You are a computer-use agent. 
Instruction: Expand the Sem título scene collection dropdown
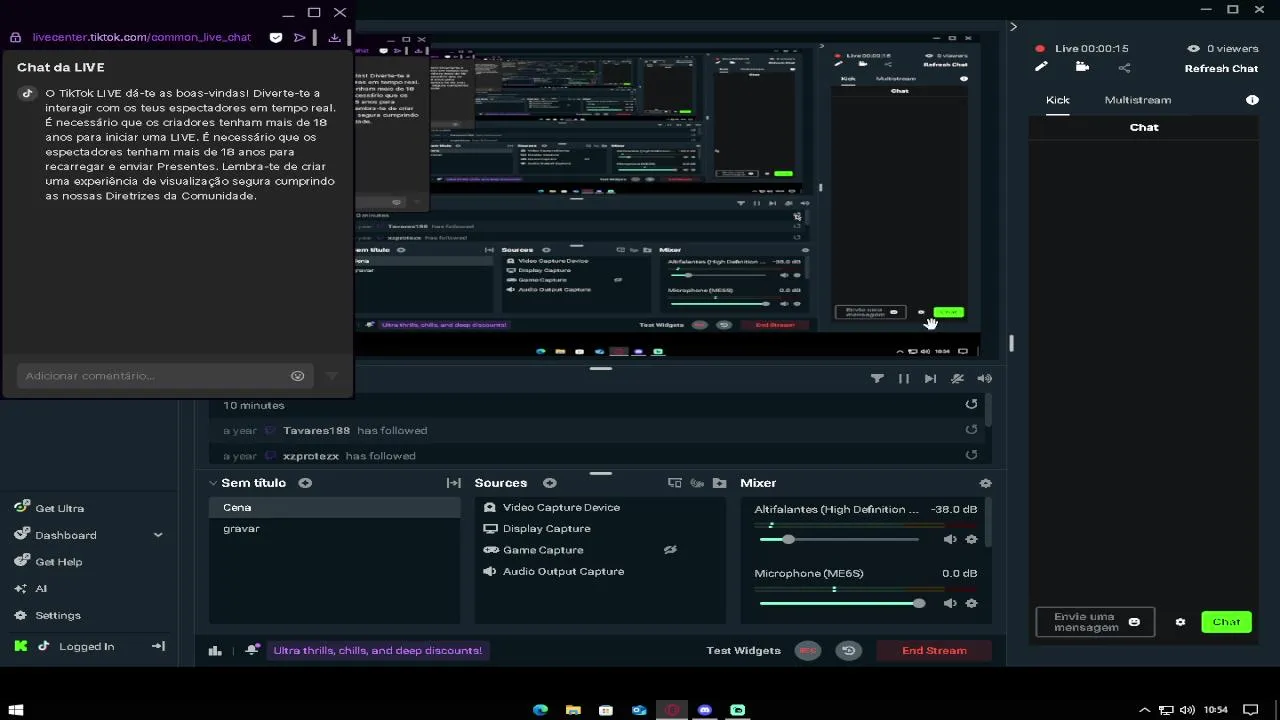[213, 483]
